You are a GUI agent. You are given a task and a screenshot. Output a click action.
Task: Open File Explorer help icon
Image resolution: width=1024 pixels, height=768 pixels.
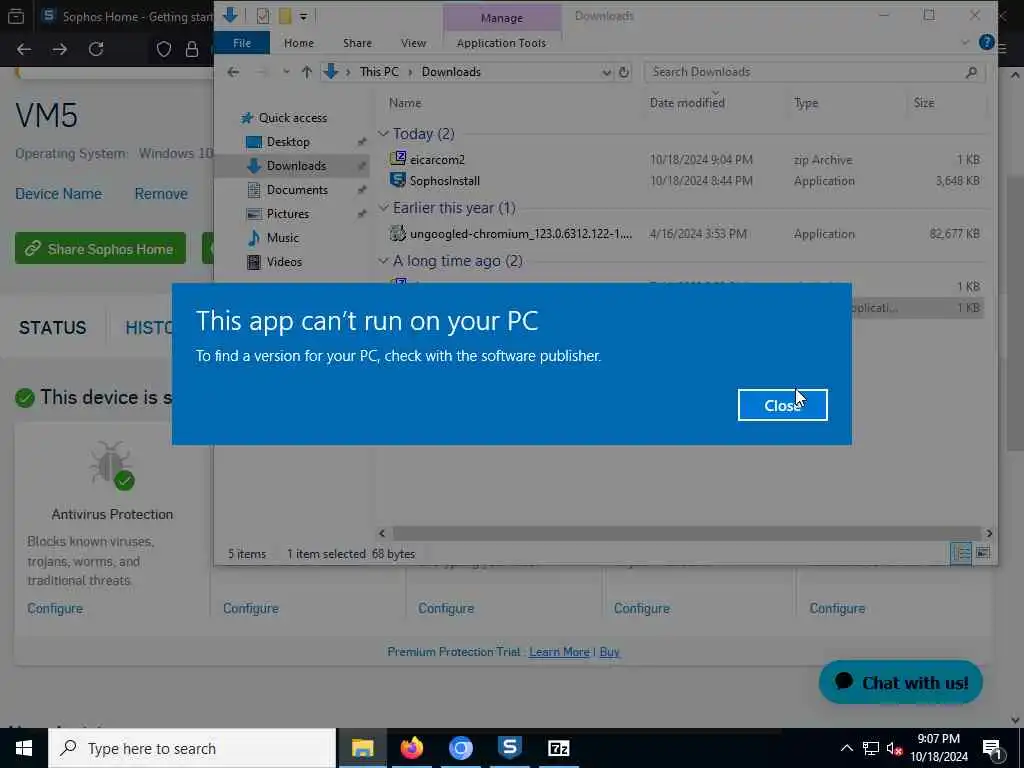(987, 42)
